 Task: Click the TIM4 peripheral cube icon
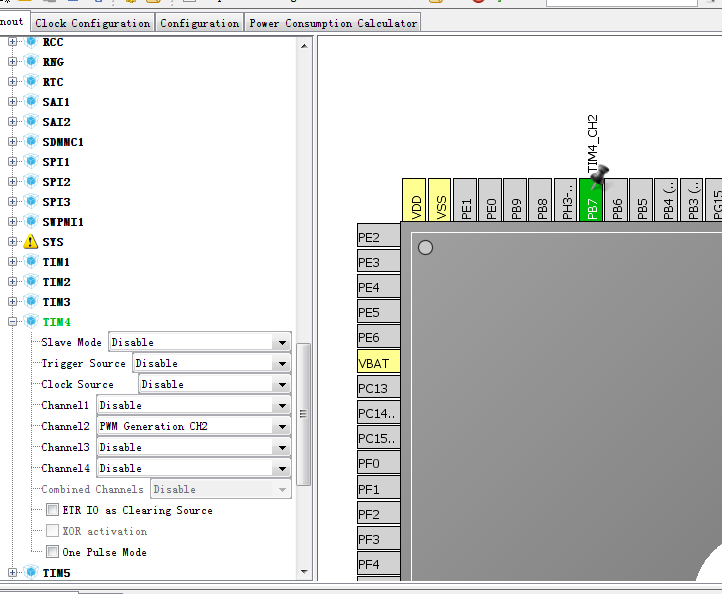tap(31, 321)
